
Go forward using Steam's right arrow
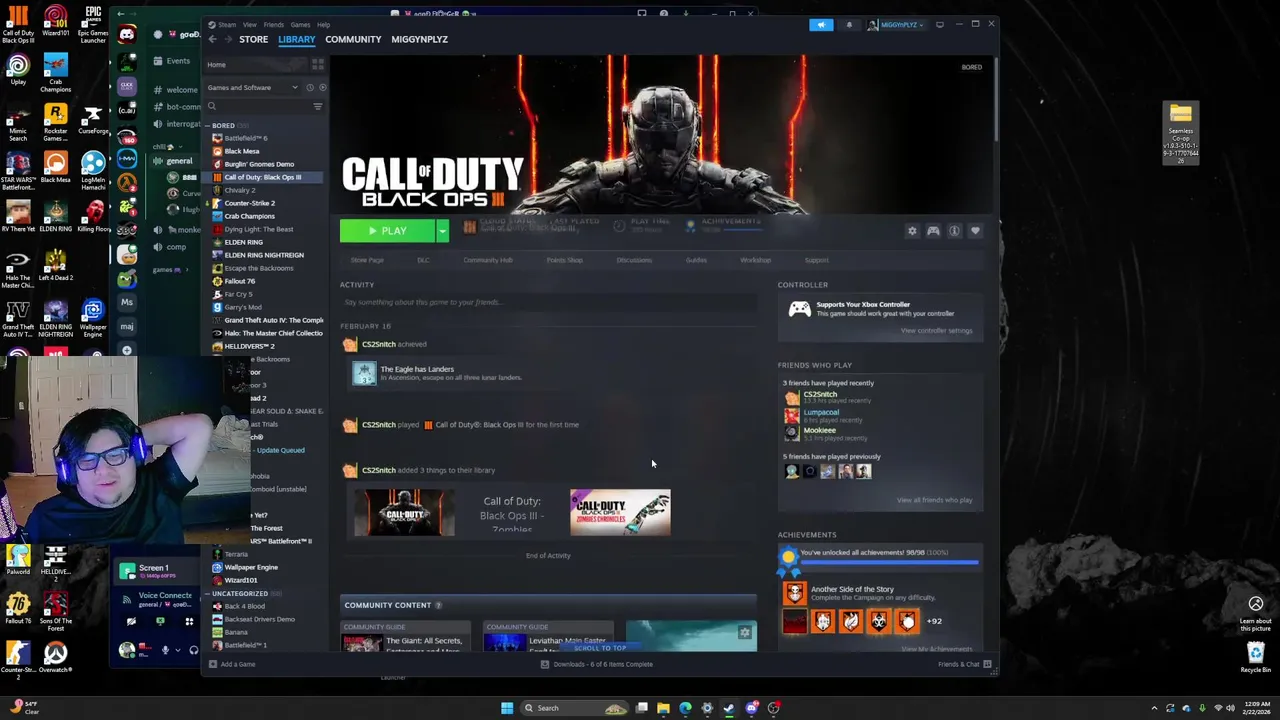[228, 39]
